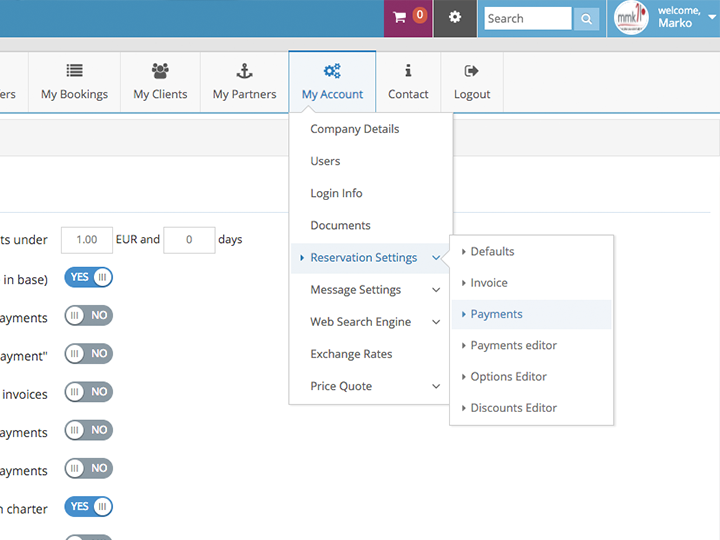Click the EUR amount field showing 1.00

87,240
